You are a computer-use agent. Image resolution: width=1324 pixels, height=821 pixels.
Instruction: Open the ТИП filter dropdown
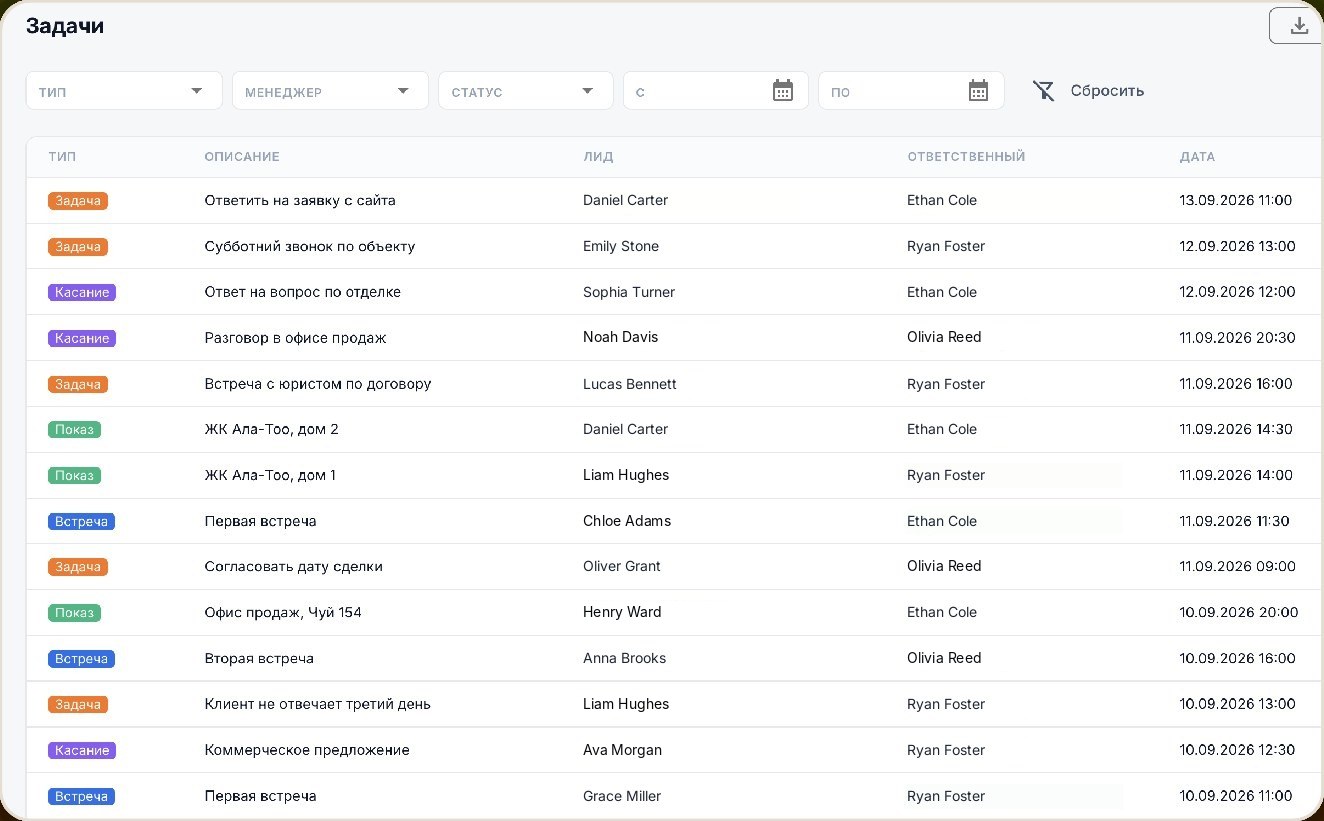point(124,91)
